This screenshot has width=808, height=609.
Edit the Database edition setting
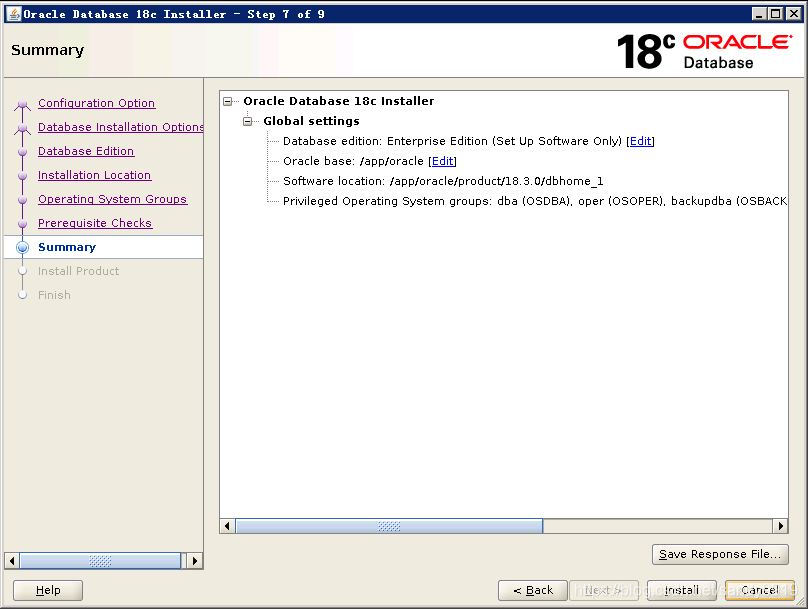coord(641,141)
